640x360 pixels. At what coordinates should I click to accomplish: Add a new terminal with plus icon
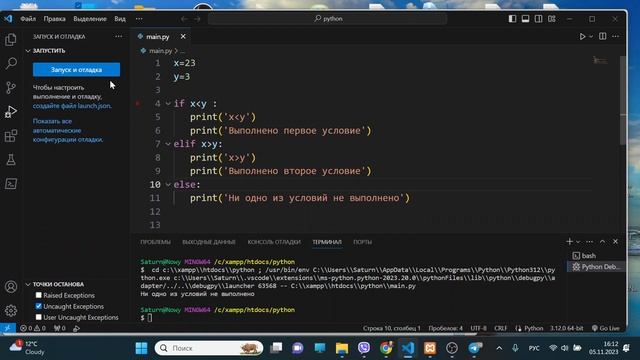(x=569, y=242)
